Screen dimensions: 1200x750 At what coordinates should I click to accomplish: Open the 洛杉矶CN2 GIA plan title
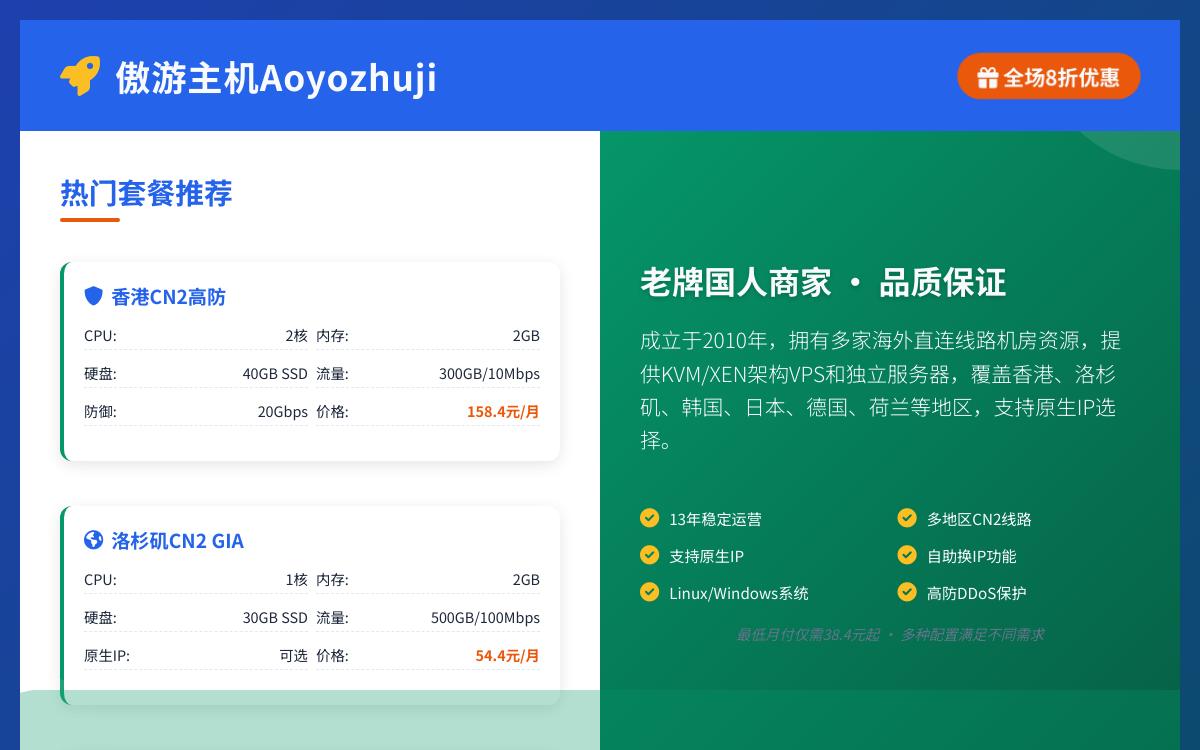(178, 541)
